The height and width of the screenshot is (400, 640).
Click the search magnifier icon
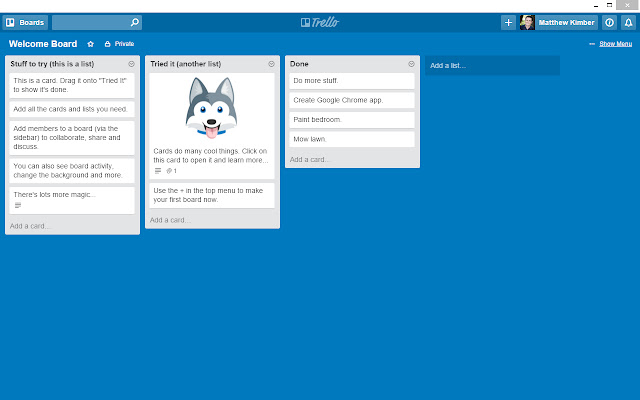[x=134, y=22]
